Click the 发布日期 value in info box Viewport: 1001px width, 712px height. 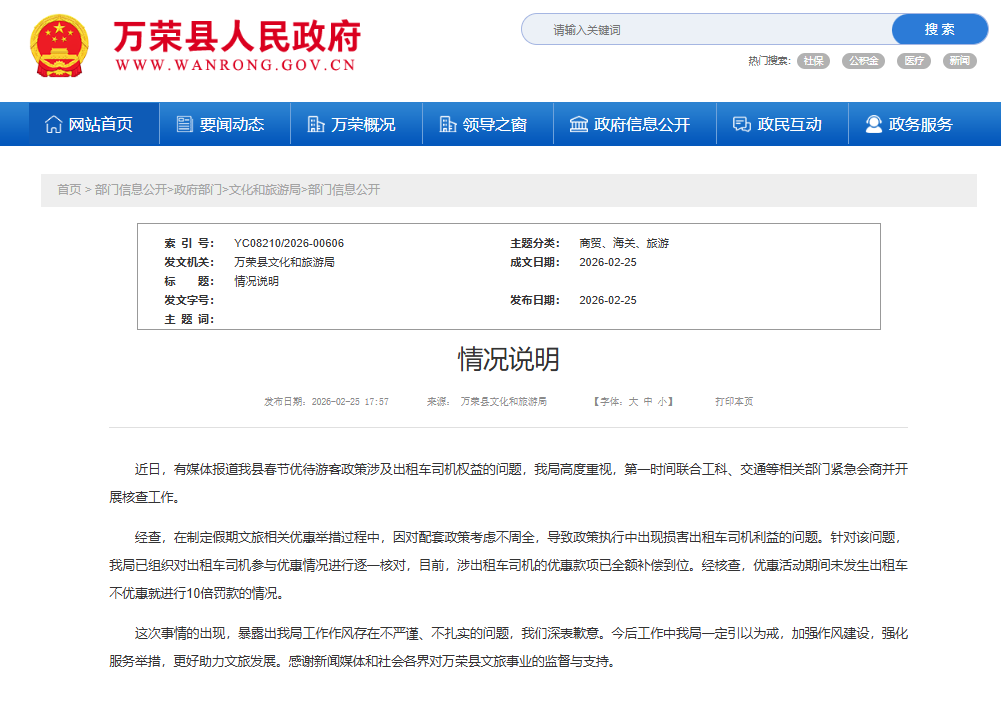608,300
